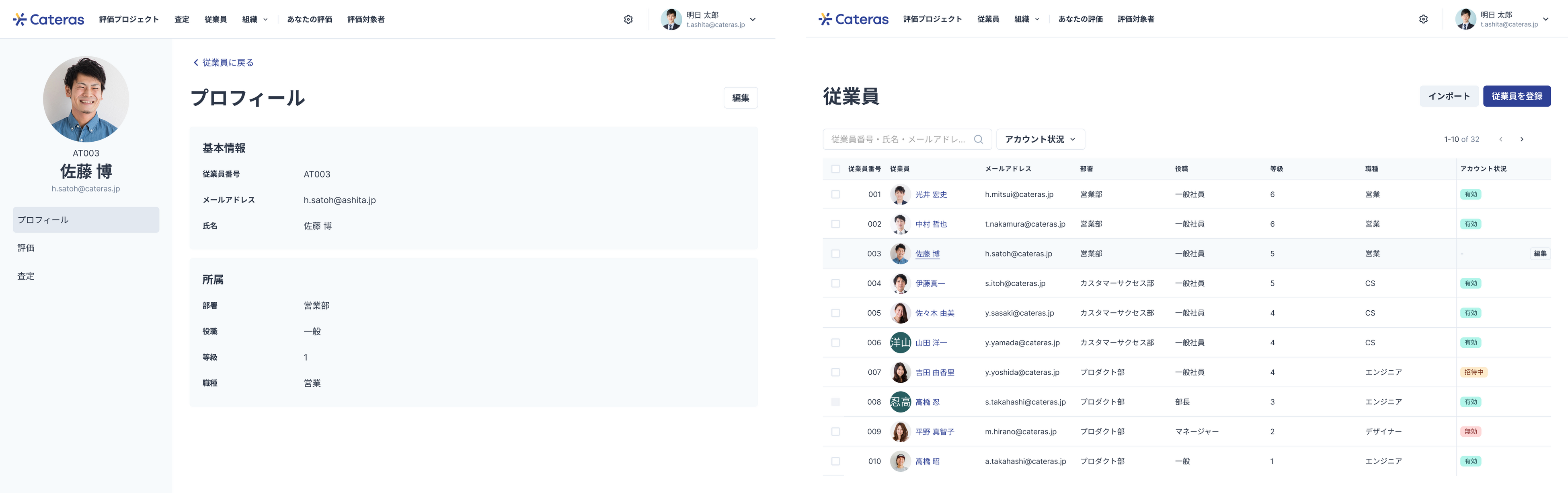1568x493 pixels.
Task: Click the Cateras logo in left window
Action: click(x=49, y=19)
